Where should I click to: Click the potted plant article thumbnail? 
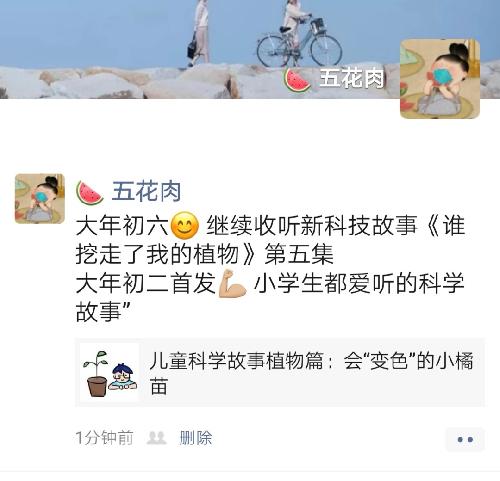[110, 373]
